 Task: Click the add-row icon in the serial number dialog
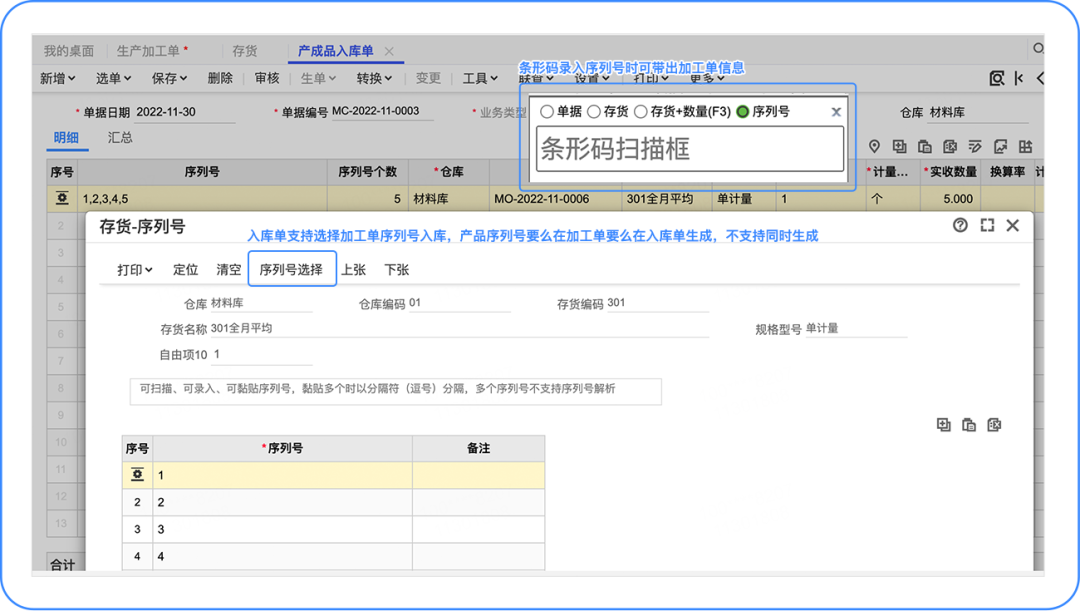(x=943, y=425)
